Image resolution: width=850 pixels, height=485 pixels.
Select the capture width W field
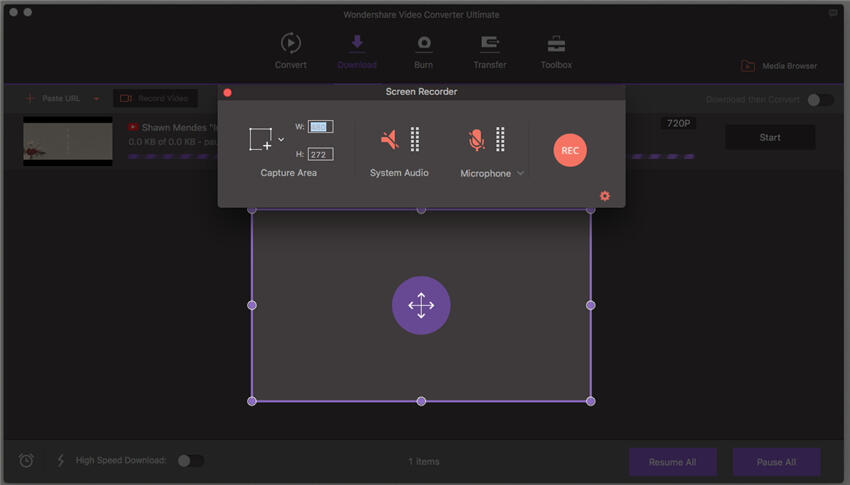click(x=320, y=127)
